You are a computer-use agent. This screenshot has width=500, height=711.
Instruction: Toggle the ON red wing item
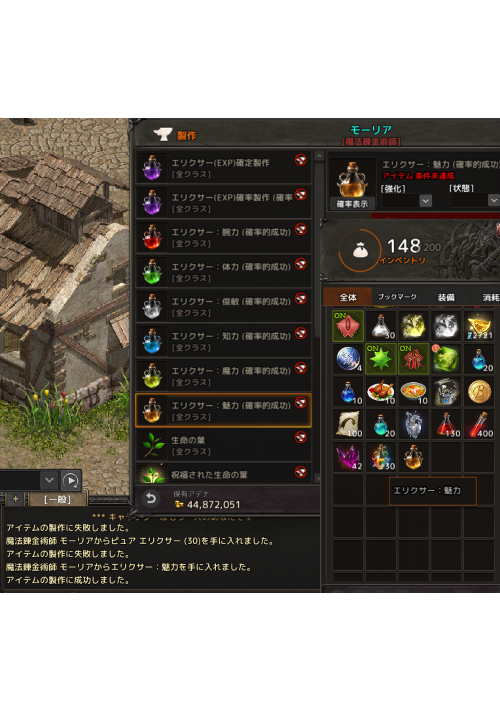click(x=348, y=326)
